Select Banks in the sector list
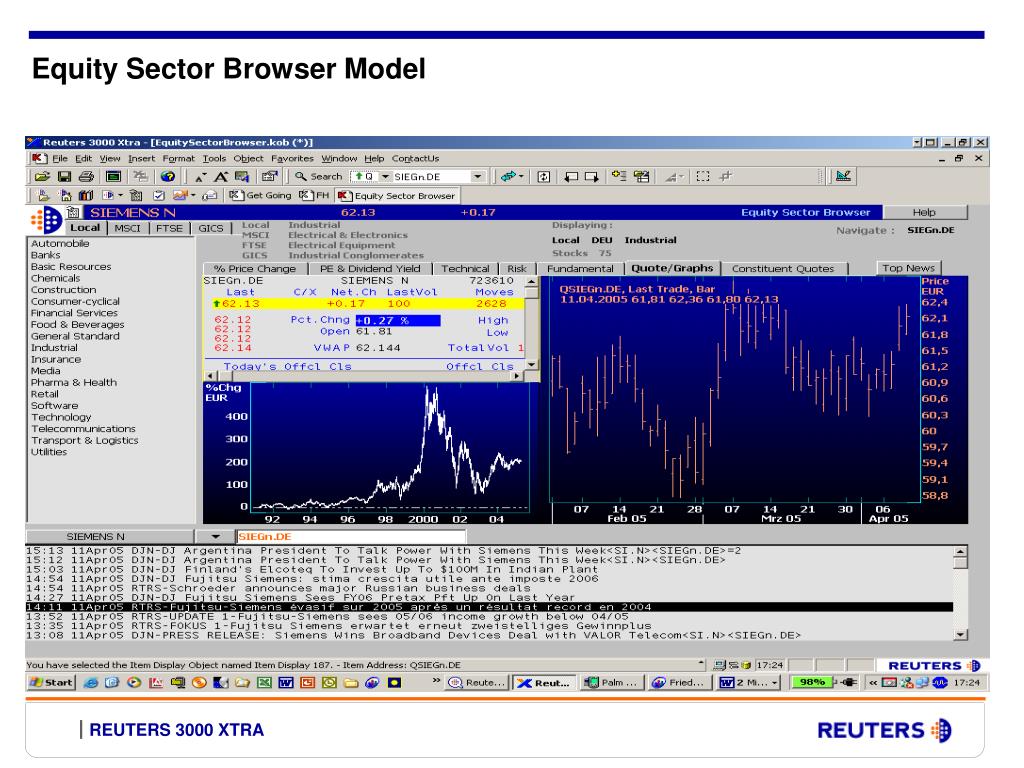1024x768 pixels. (x=45, y=255)
